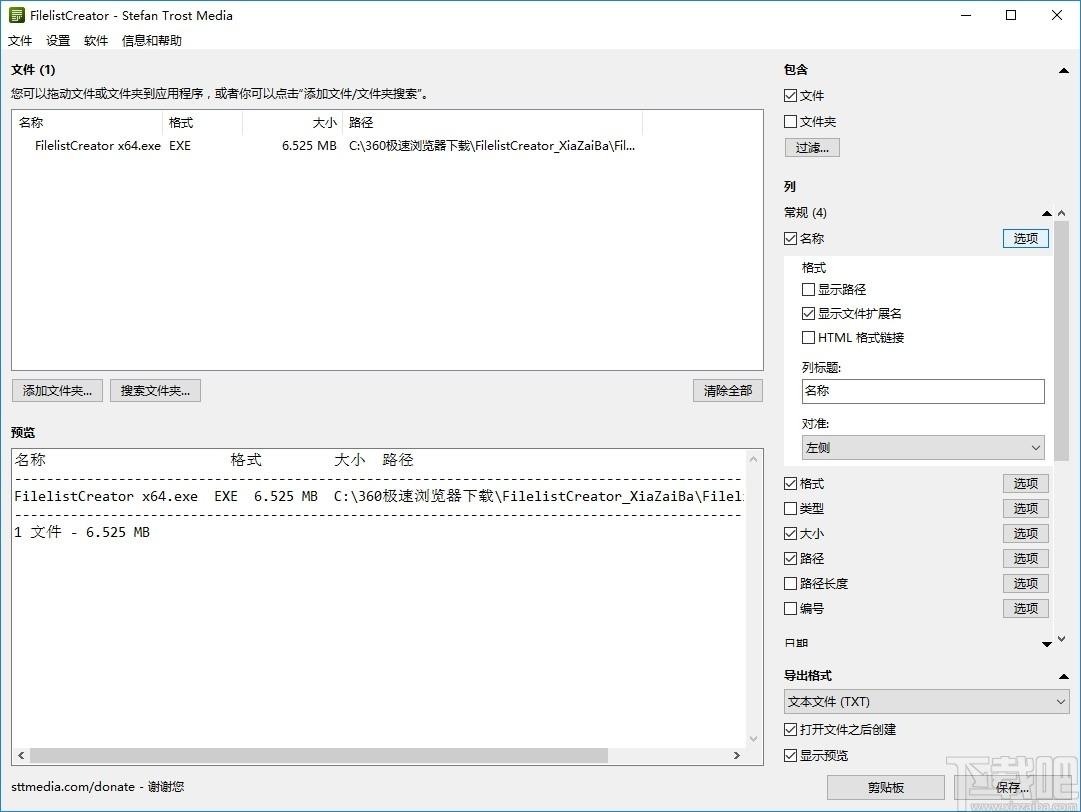Toggle 打开文件之后创建 checkbox
Image resolution: width=1081 pixels, height=812 pixels.
[791, 729]
